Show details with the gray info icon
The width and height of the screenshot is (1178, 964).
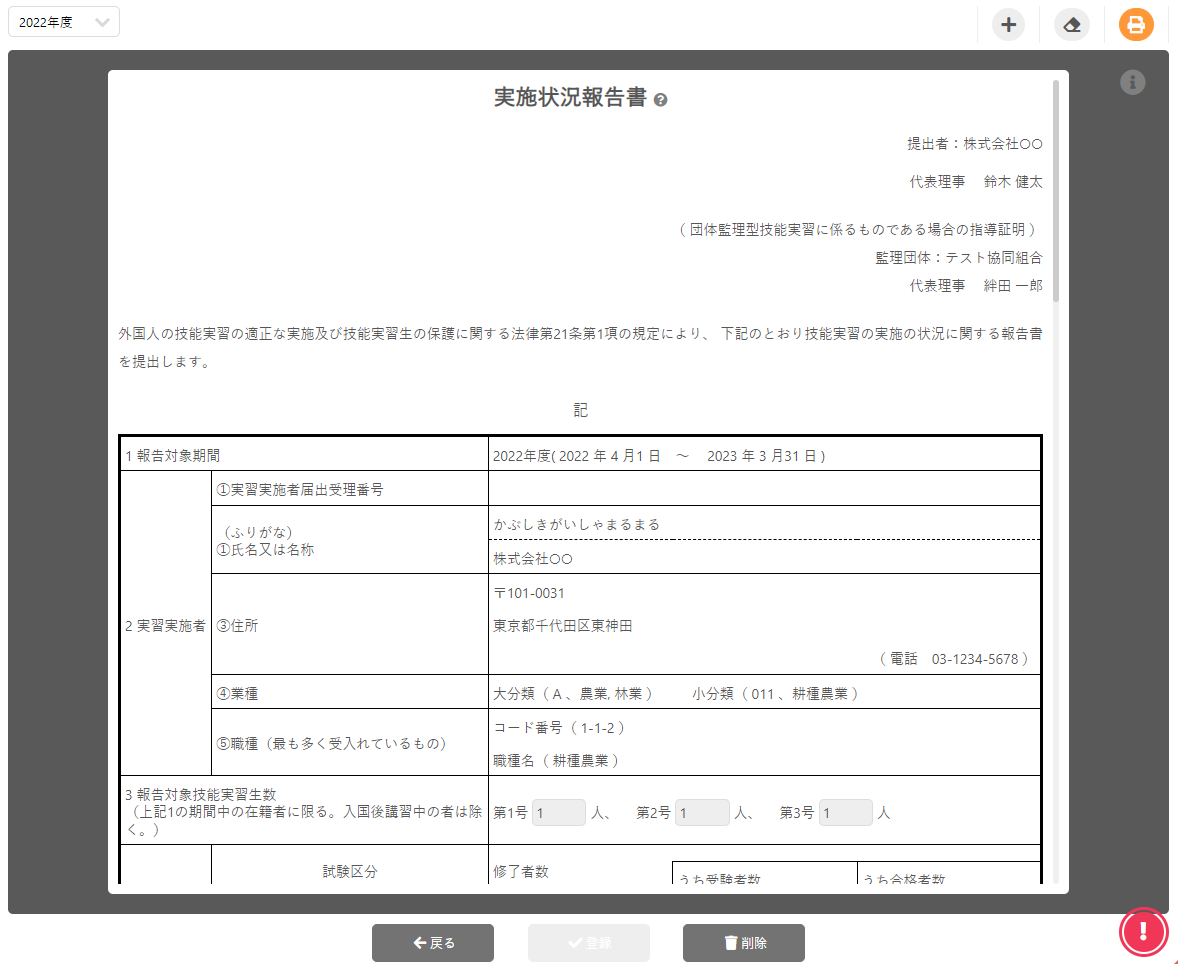point(1132,82)
